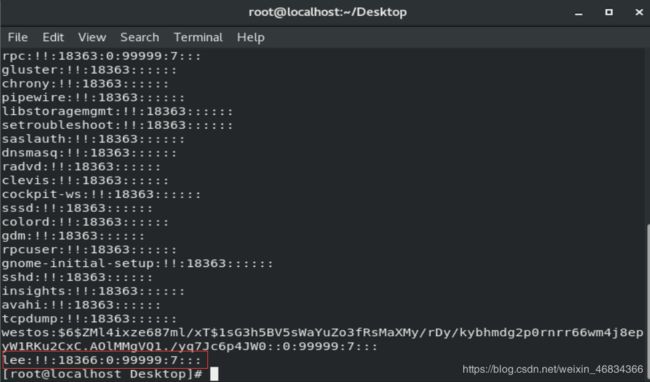This screenshot has width=650, height=382.
Task: Click the colord:!!:18363 line
Action: [85, 222]
